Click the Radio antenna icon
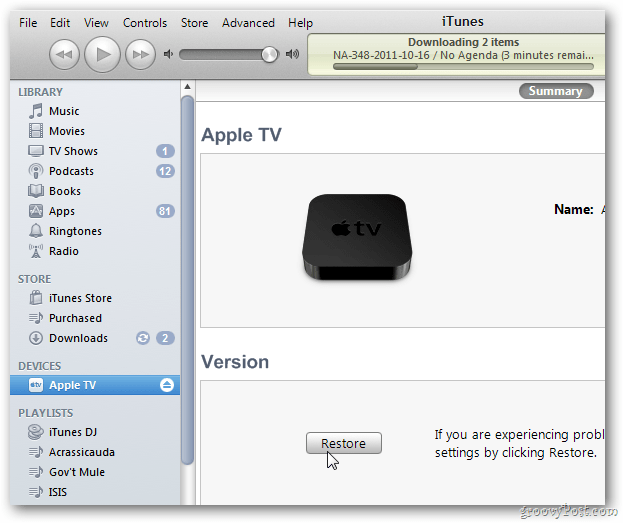The width and height of the screenshot is (623, 523). click(x=36, y=251)
